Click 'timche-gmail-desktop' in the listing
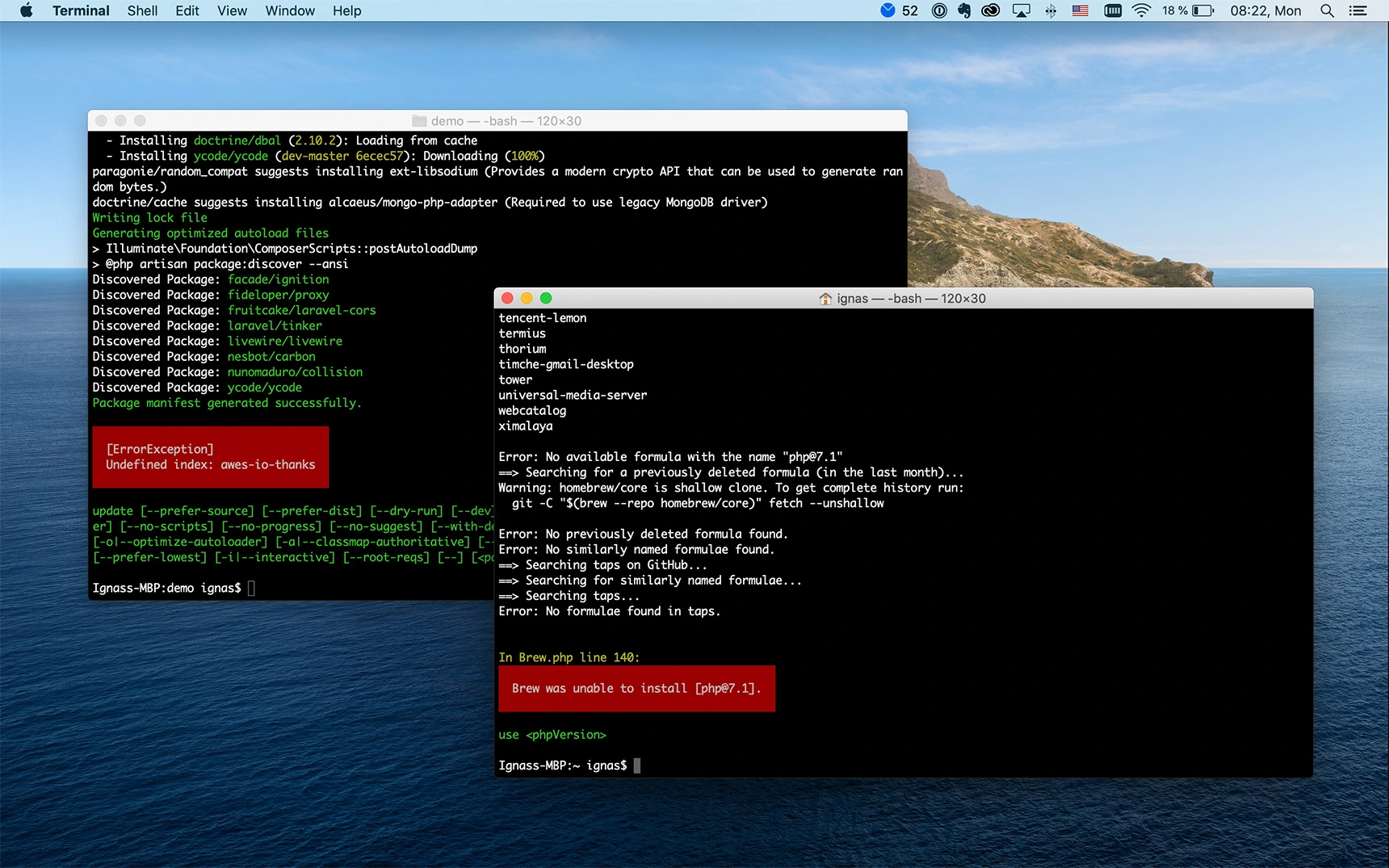 566,364
